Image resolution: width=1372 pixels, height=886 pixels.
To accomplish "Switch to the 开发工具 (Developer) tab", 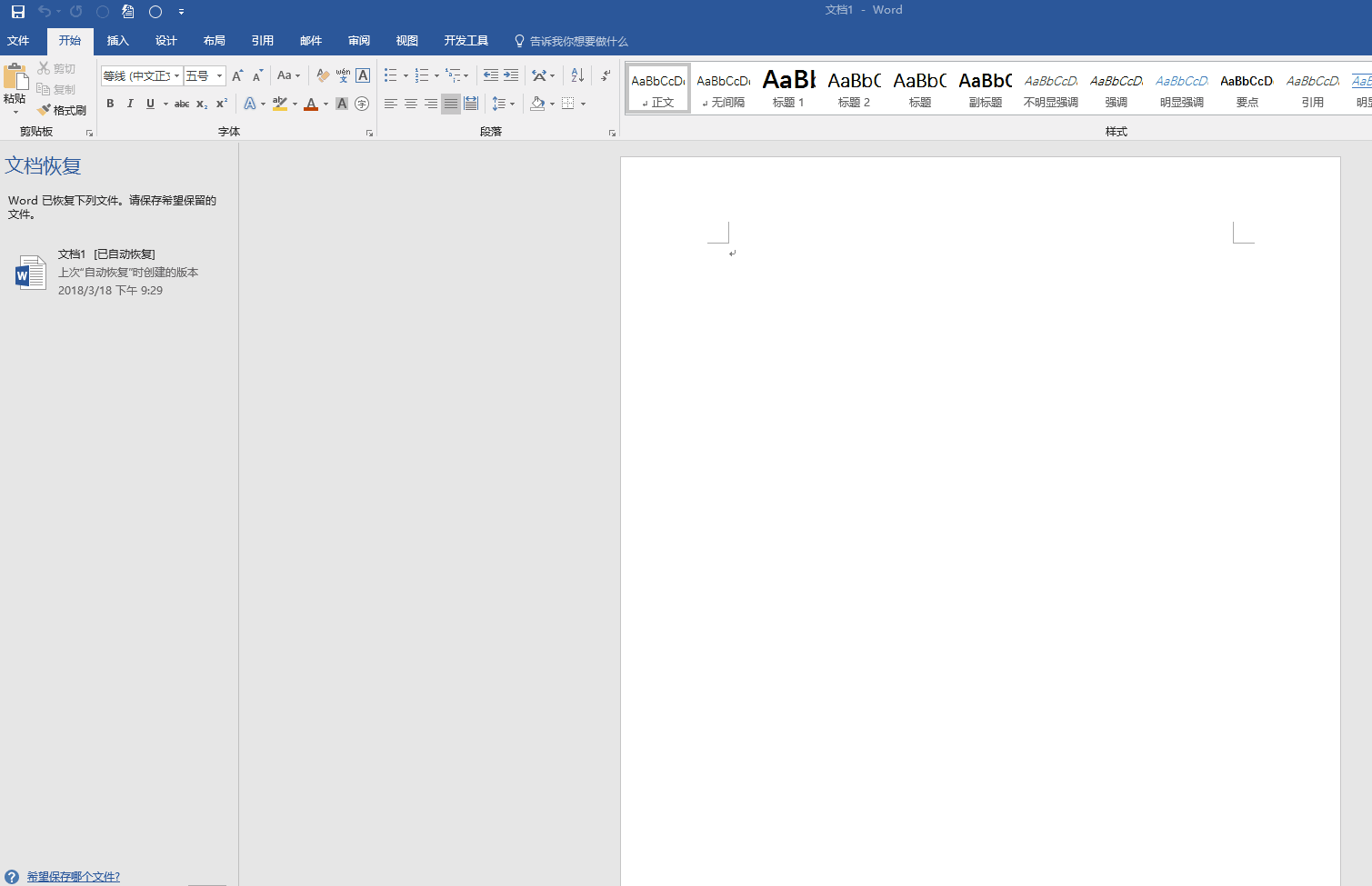I will click(466, 41).
